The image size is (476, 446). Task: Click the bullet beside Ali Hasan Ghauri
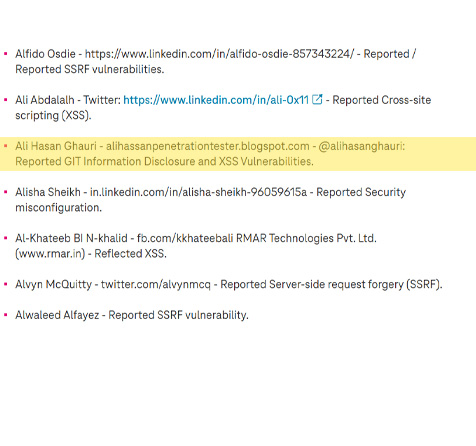tap(5, 146)
